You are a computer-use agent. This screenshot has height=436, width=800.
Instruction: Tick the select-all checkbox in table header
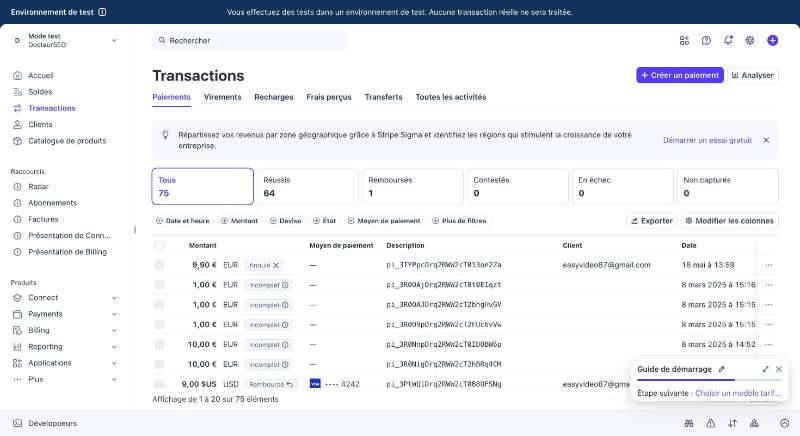click(159, 245)
